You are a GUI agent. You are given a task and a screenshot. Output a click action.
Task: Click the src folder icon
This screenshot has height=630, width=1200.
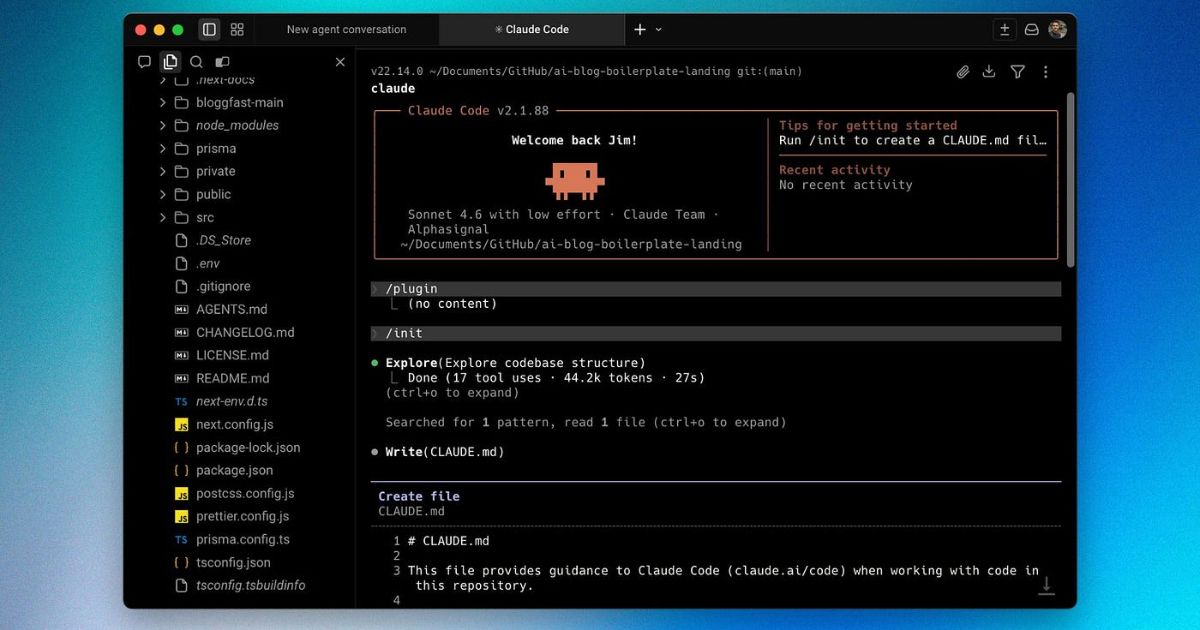181,218
